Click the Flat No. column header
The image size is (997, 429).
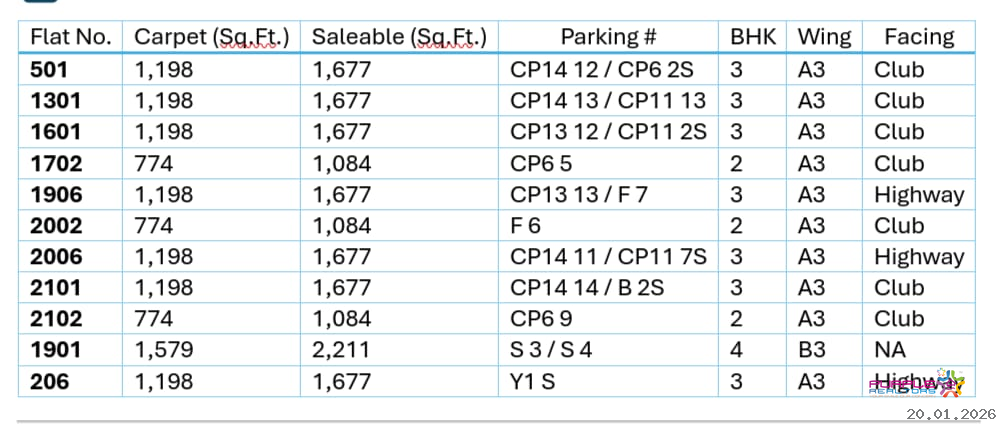coord(70,38)
